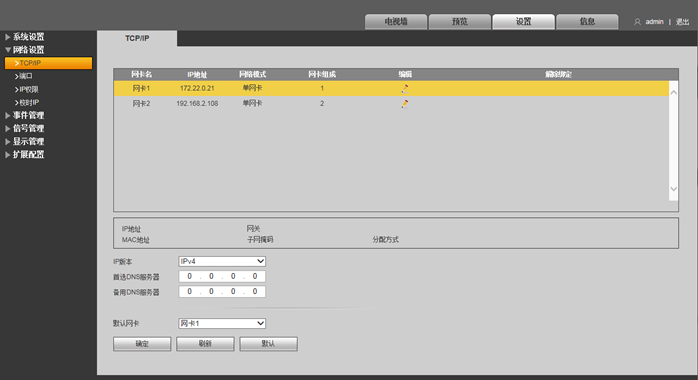This screenshot has width=698, height=380.
Task: Edit 网卡2 with the pencil icon
Action: pyautogui.click(x=405, y=104)
